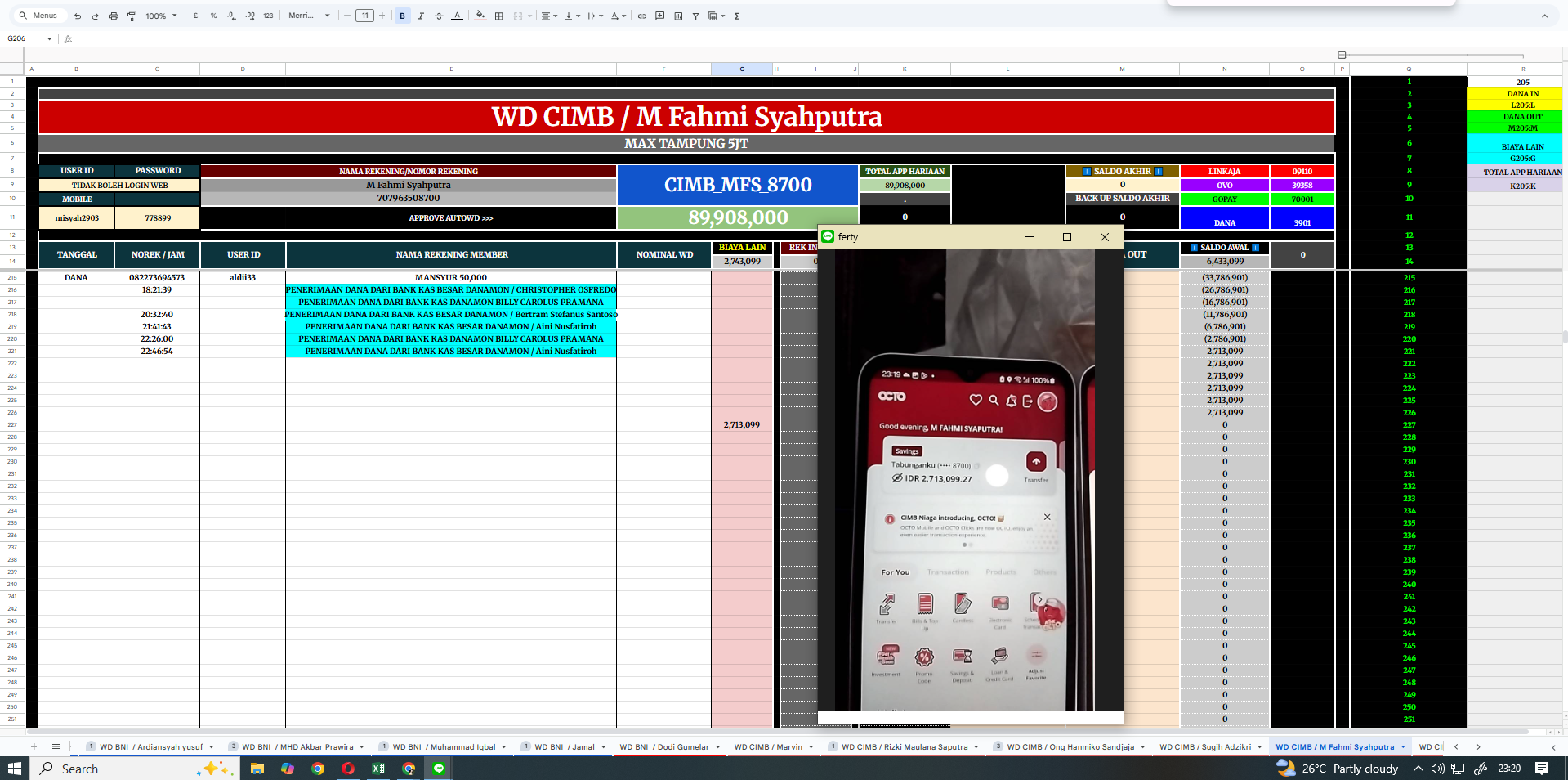Viewport: 1568px width, 780px height.
Task: Toggle Strikethrough formatting
Action: (x=439, y=16)
